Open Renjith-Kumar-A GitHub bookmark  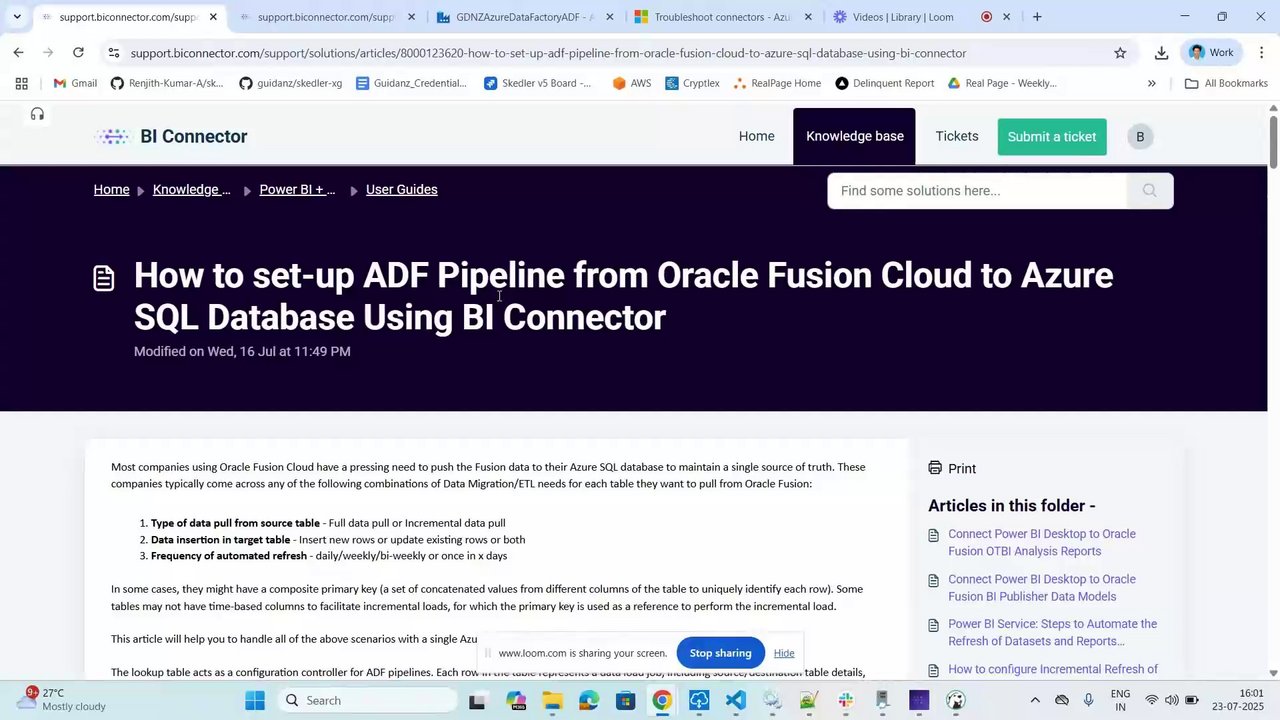(167, 83)
